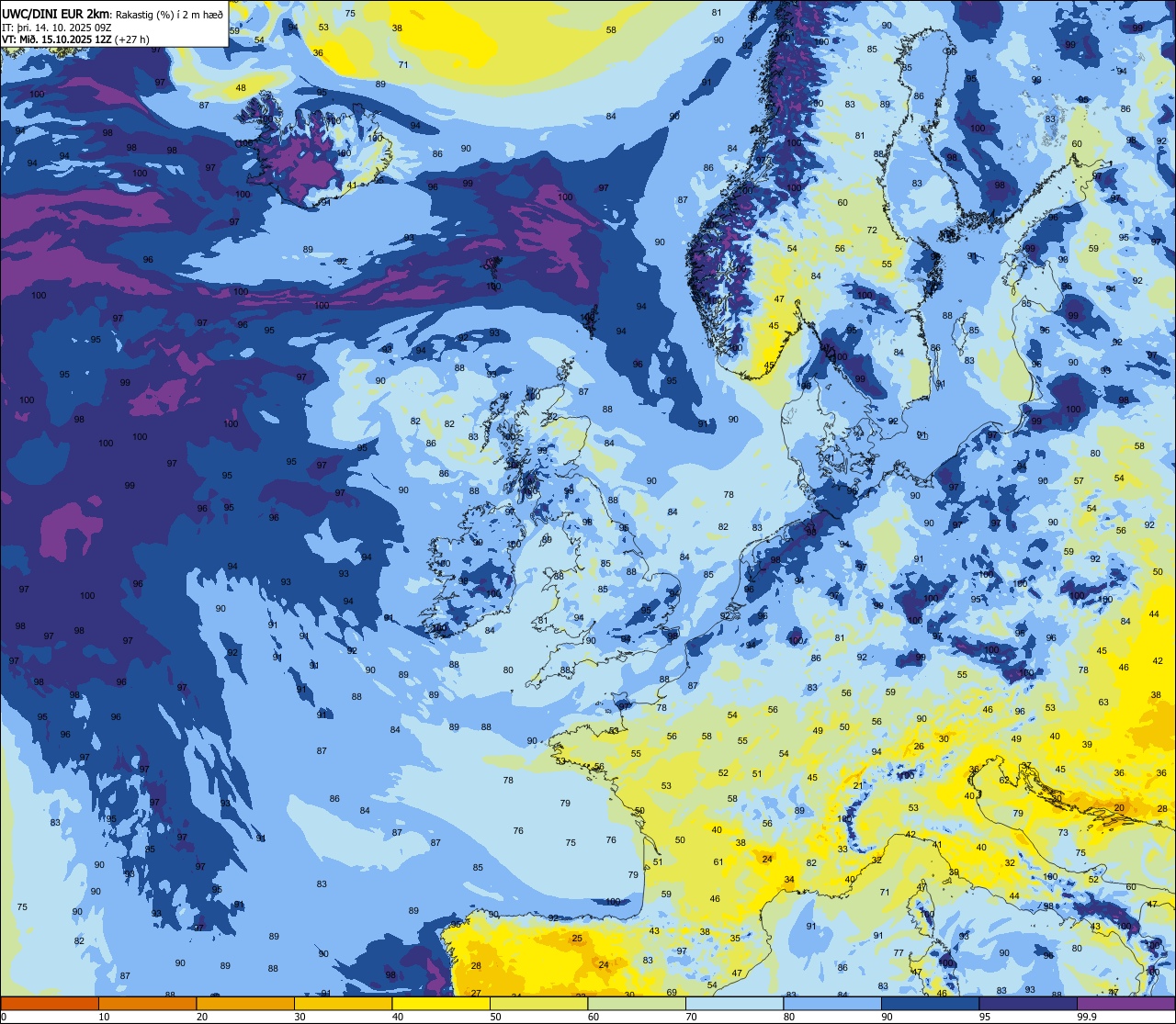The width and height of the screenshot is (1176, 1024).
Task: Pick the pale yellow 50–60 legend swatch
Action: 538,1004
